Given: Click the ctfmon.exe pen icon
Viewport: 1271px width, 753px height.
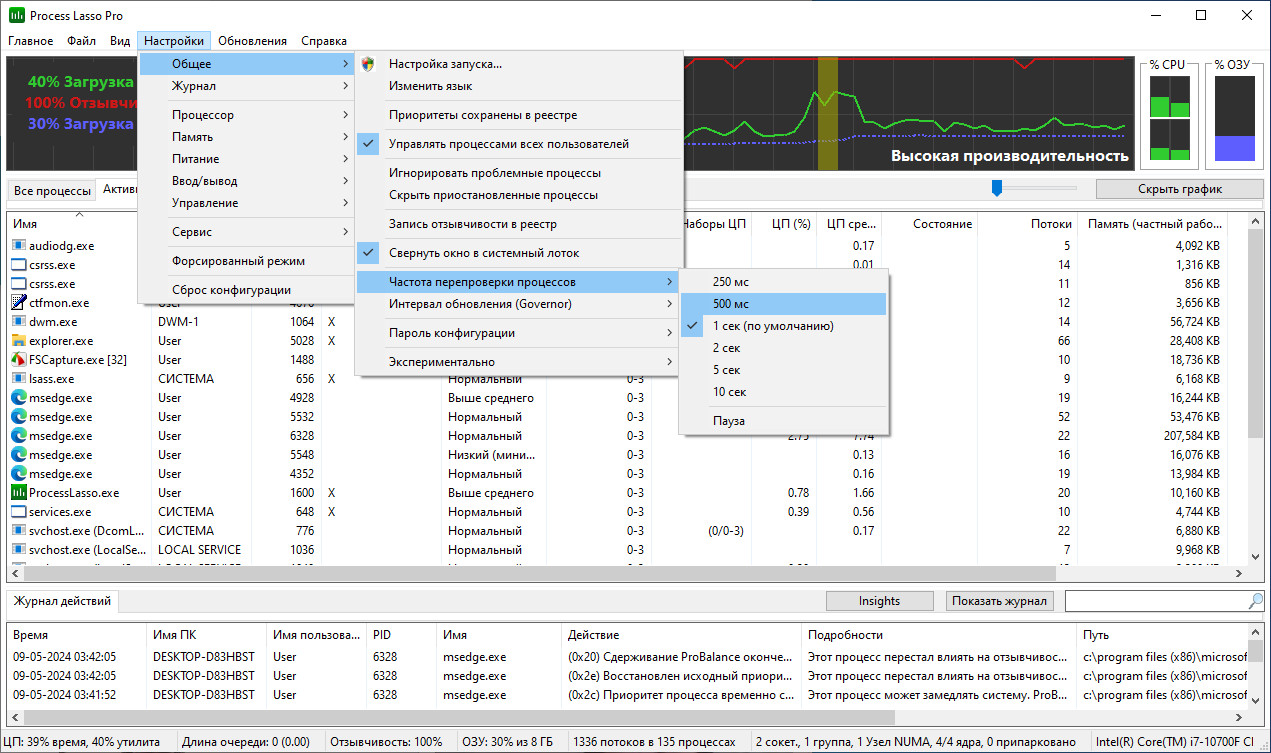Looking at the screenshot, I should pos(19,303).
